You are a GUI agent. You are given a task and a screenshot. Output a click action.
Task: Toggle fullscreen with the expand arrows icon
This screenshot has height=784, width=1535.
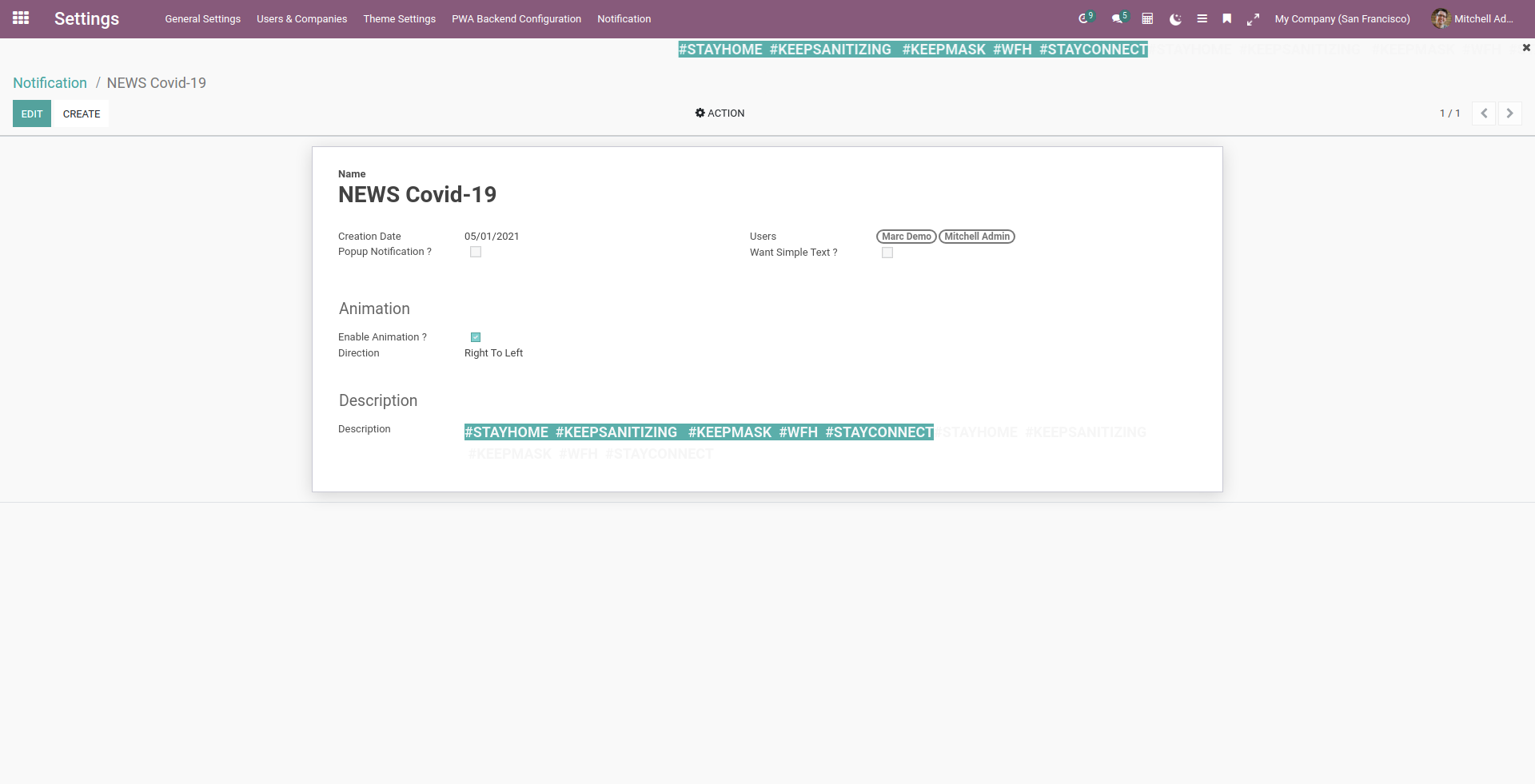(x=1253, y=19)
